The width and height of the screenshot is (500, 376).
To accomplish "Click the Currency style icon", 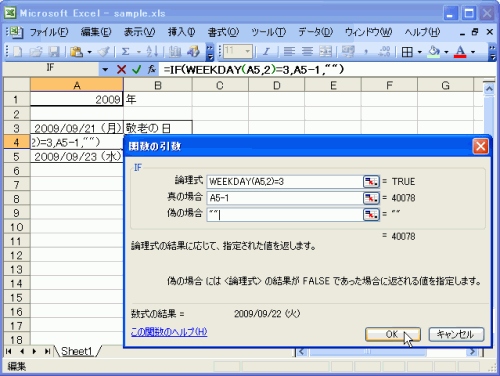I will click(348, 52).
